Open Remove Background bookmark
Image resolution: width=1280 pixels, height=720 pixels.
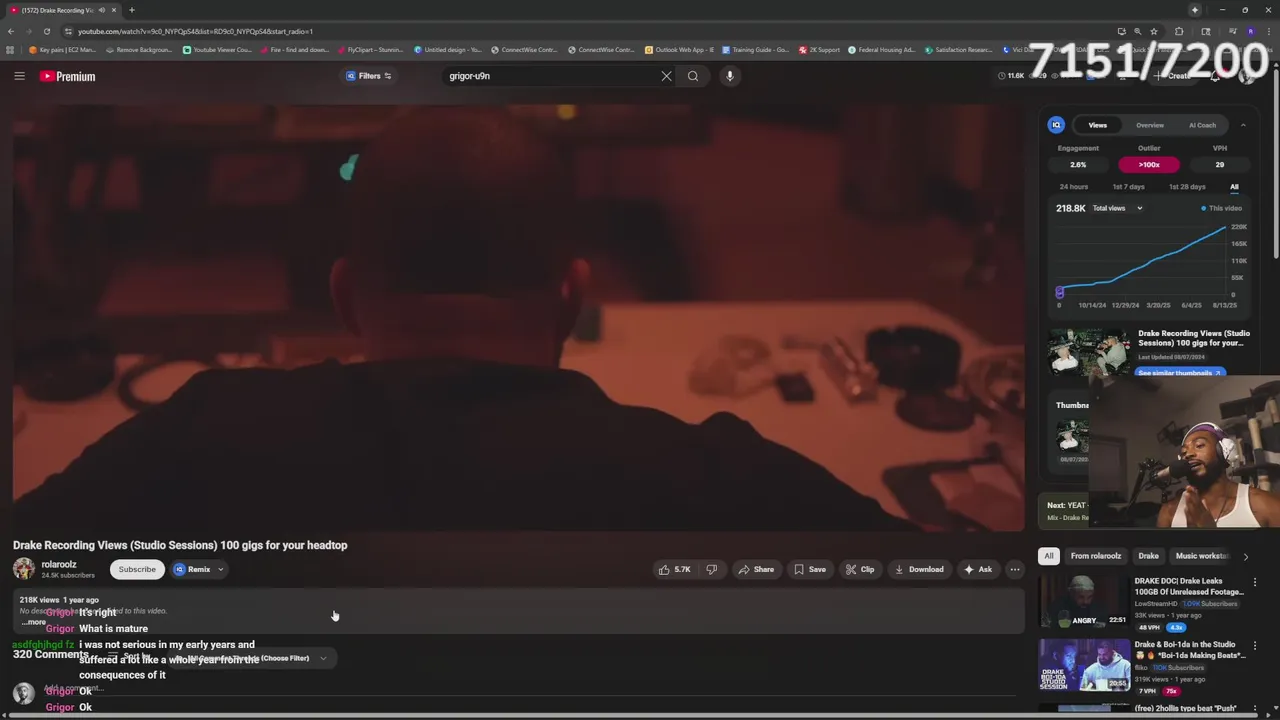tap(139, 50)
